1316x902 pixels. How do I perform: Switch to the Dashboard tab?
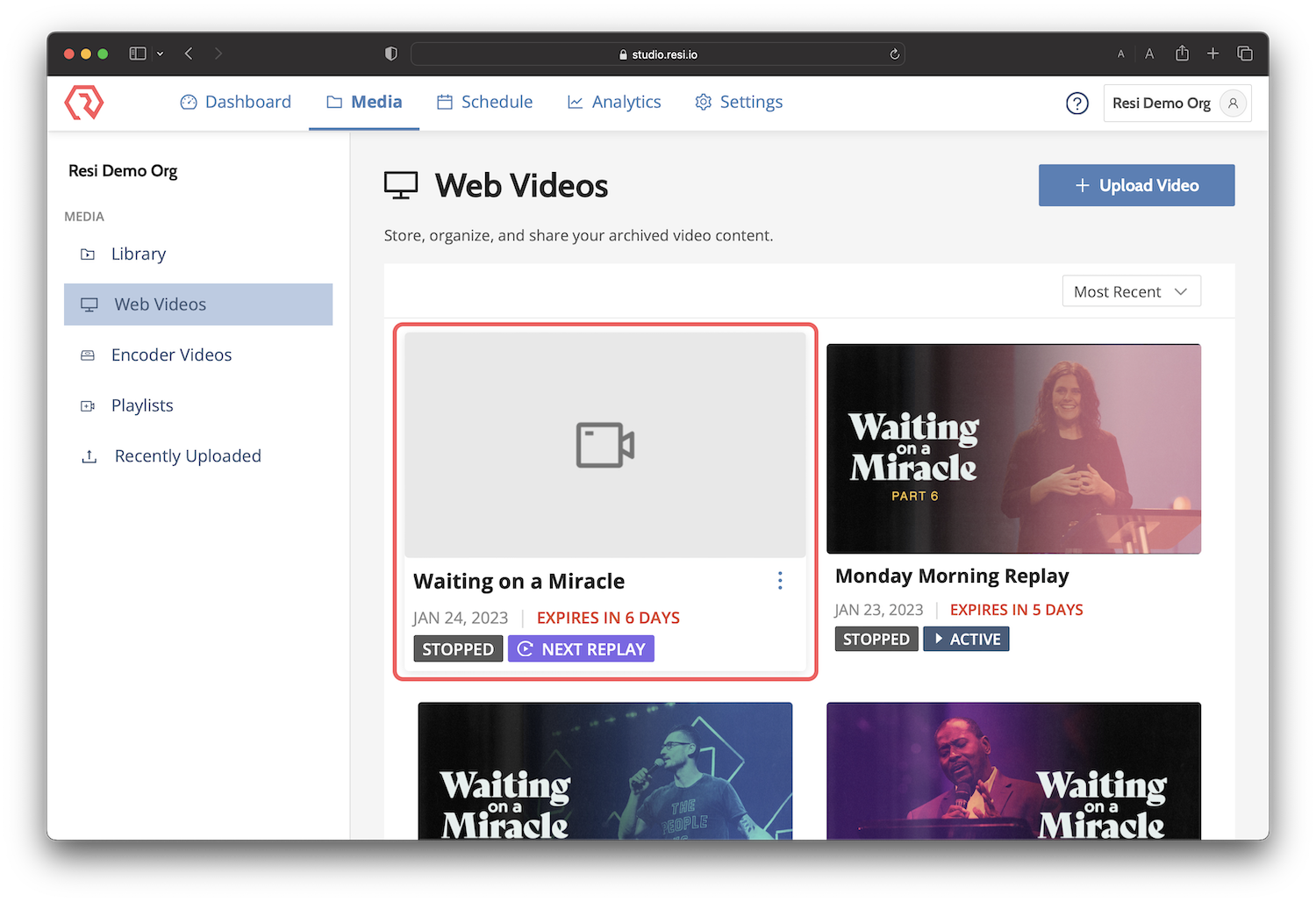click(236, 102)
